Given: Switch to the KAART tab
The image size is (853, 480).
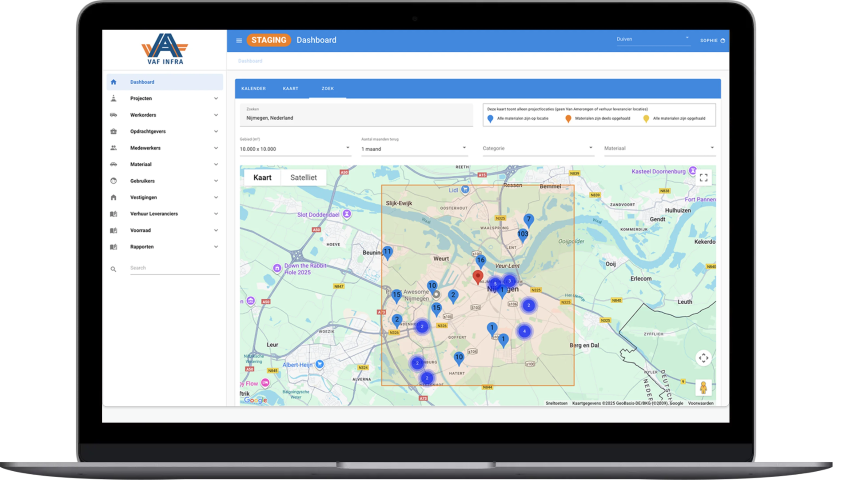Looking at the screenshot, I should tap(290, 89).
